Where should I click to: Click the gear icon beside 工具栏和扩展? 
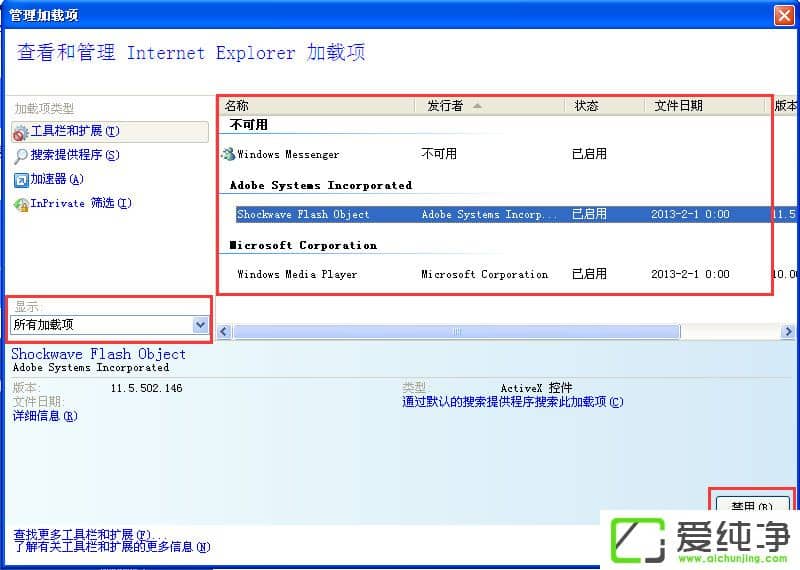tap(21, 133)
